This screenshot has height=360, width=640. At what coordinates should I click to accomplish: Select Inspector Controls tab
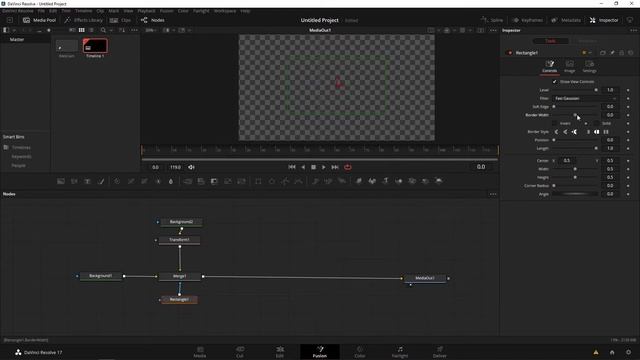549,66
